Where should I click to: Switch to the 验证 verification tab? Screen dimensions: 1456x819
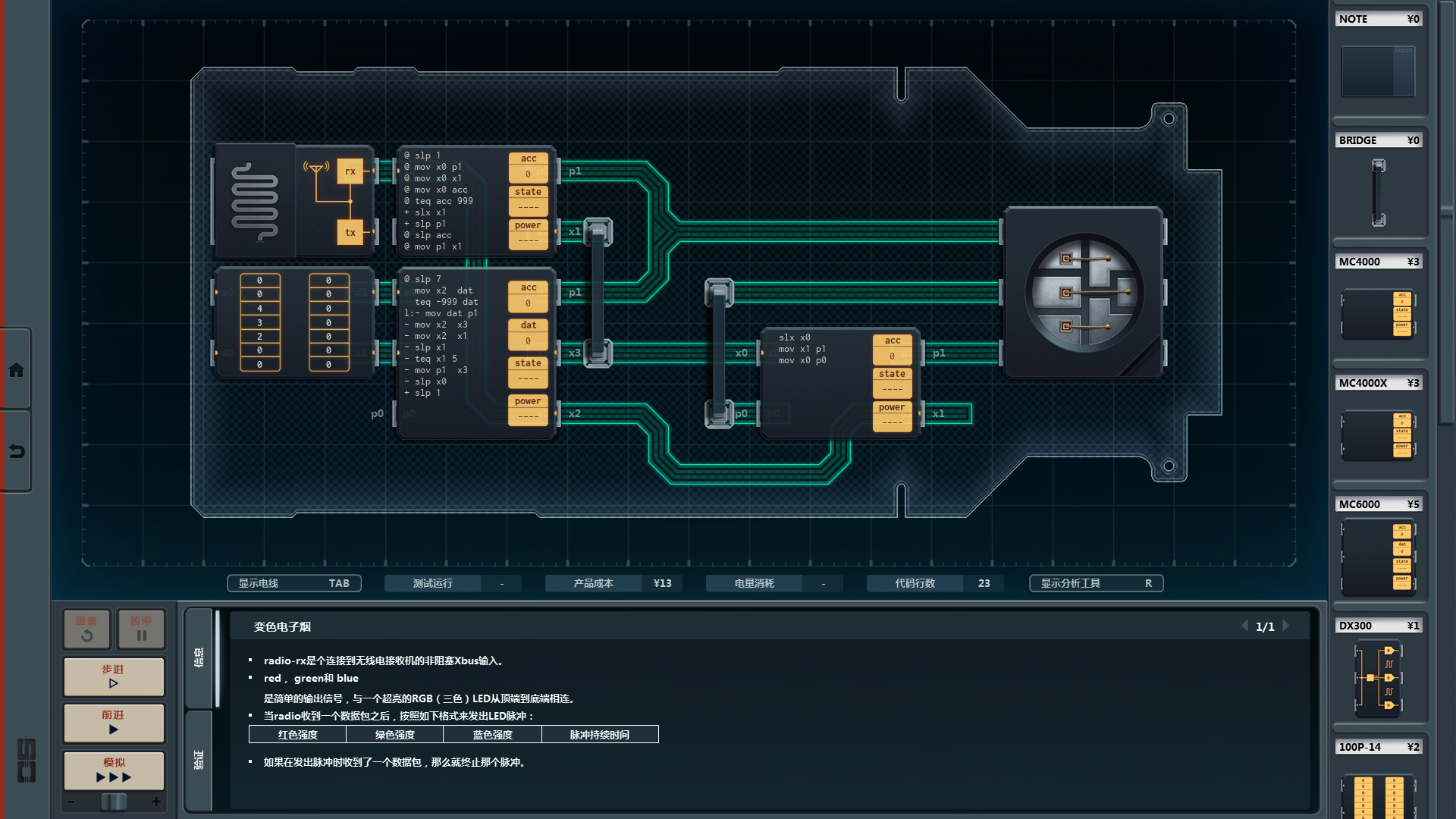tap(199, 759)
